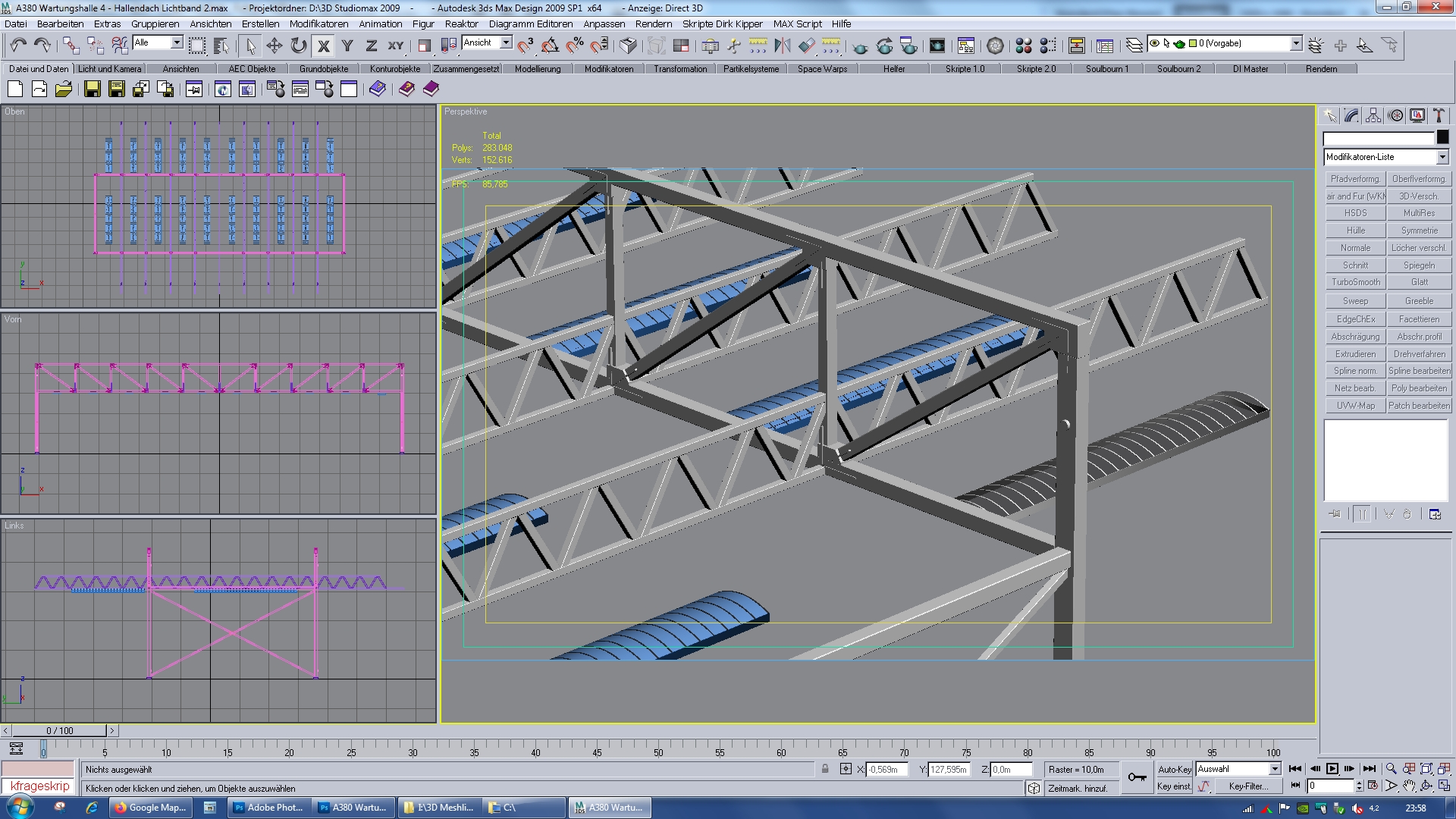Image resolution: width=1456 pixels, height=819 pixels.
Task: Open the Hierarchy command panel tab
Action: coord(1373,116)
